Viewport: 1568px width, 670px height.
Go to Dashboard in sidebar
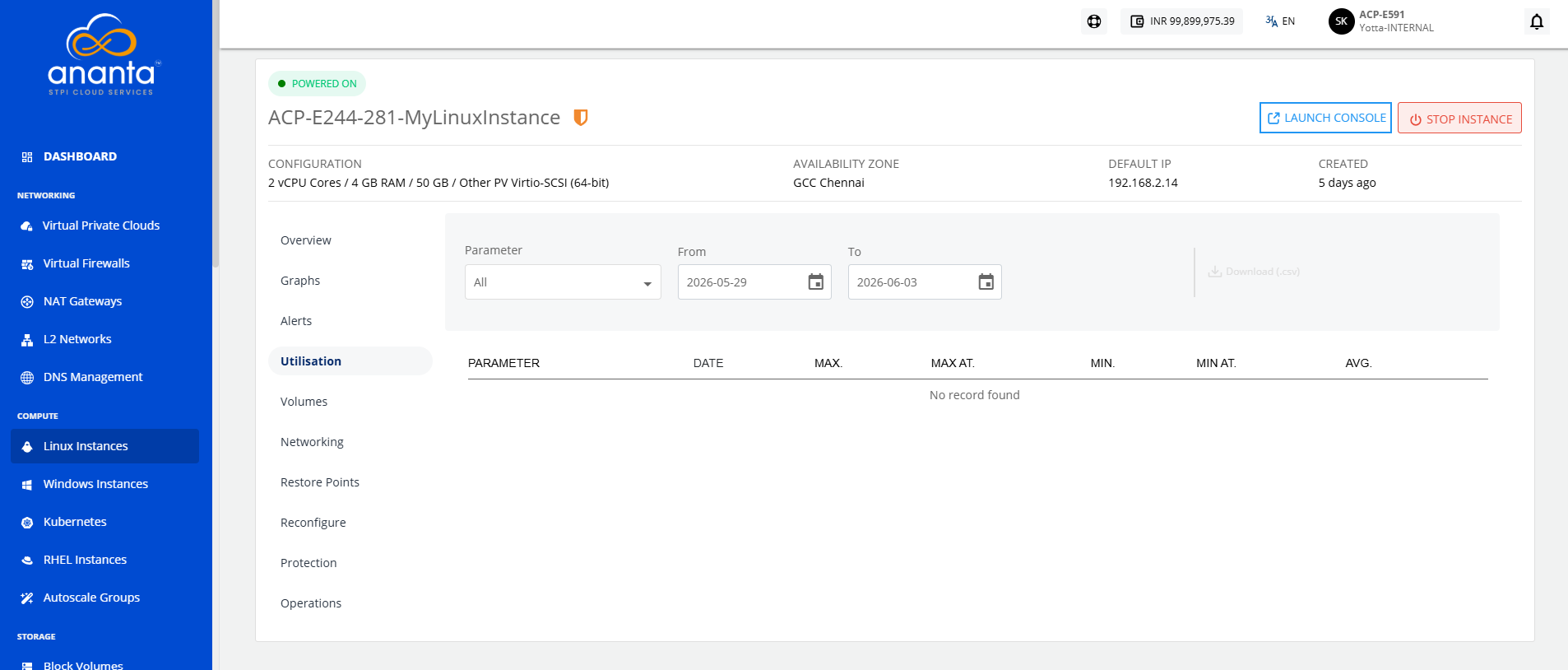coord(80,156)
